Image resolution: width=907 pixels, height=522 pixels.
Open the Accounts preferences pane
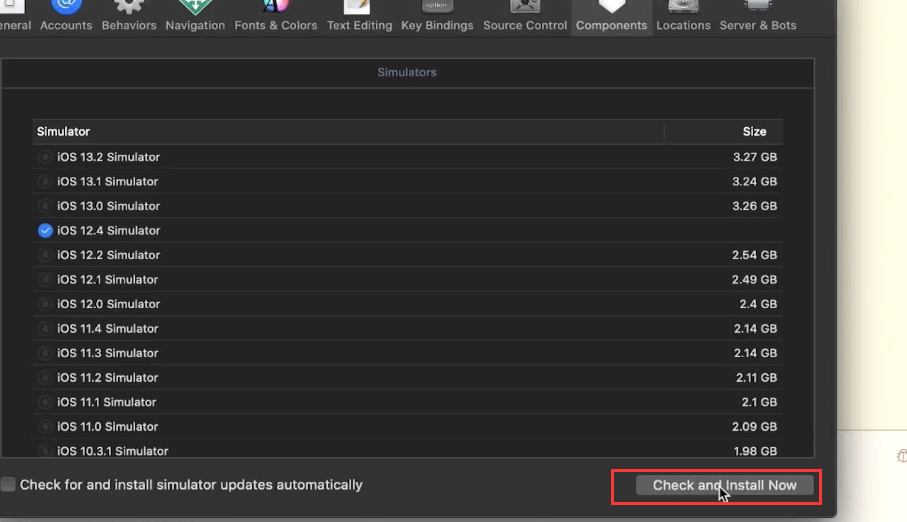[66, 16]
